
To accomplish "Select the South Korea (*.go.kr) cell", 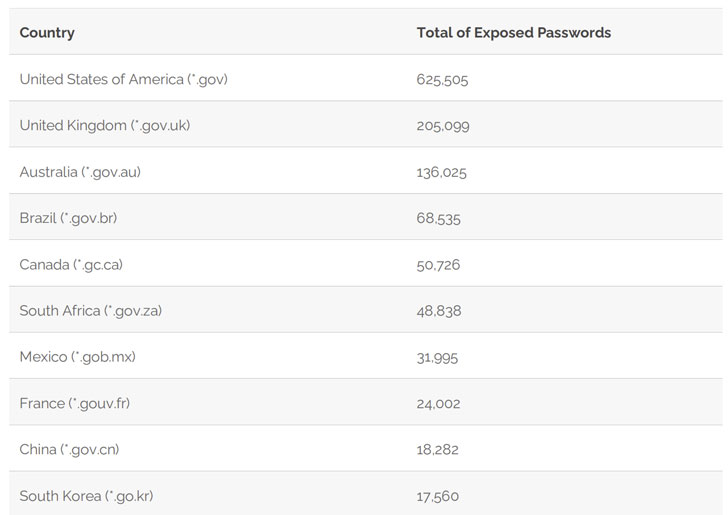I will pyautogui.click(x=86, y=496).
